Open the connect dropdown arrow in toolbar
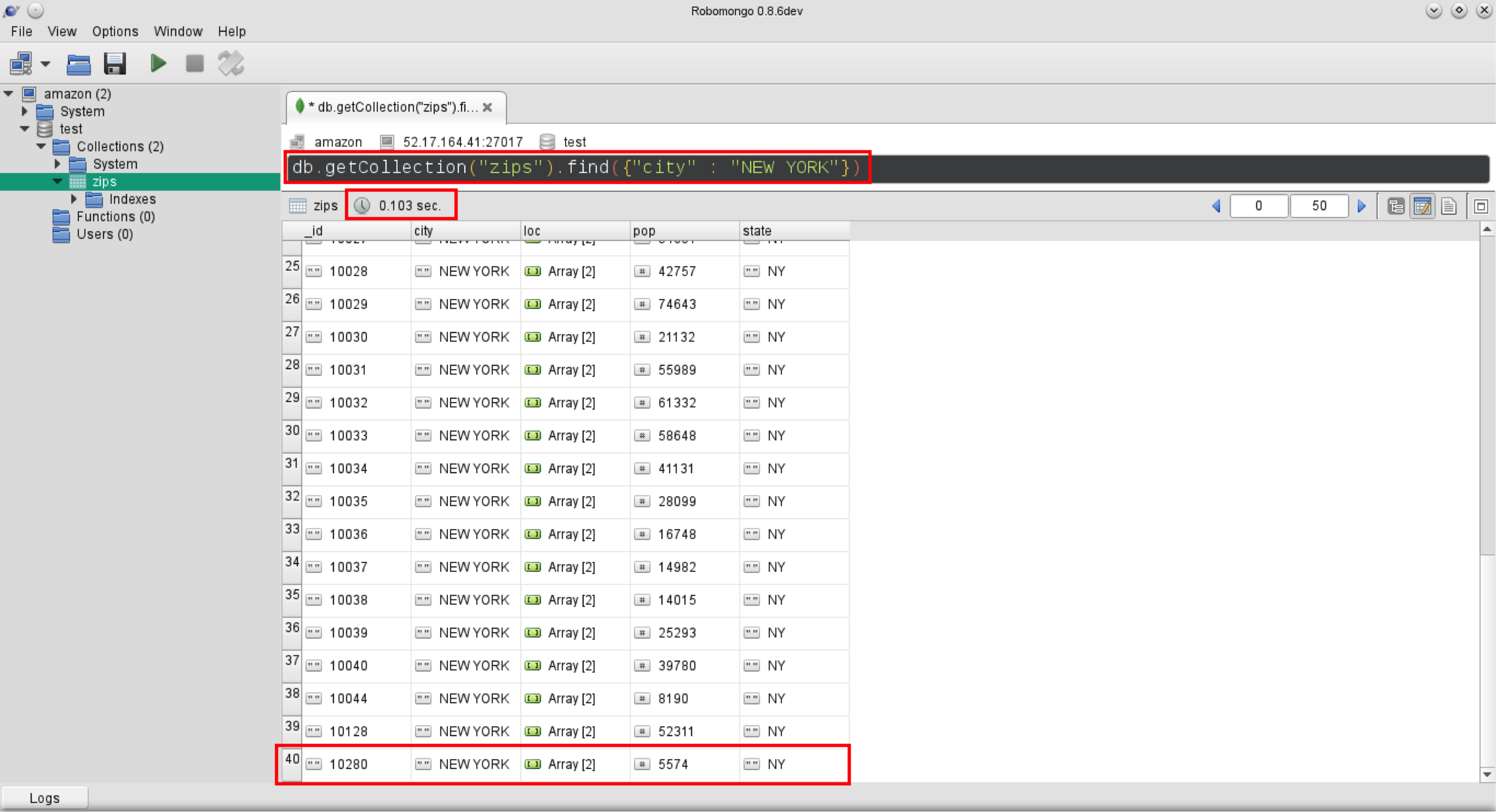The image size is (1496, 812). point(45,64)
